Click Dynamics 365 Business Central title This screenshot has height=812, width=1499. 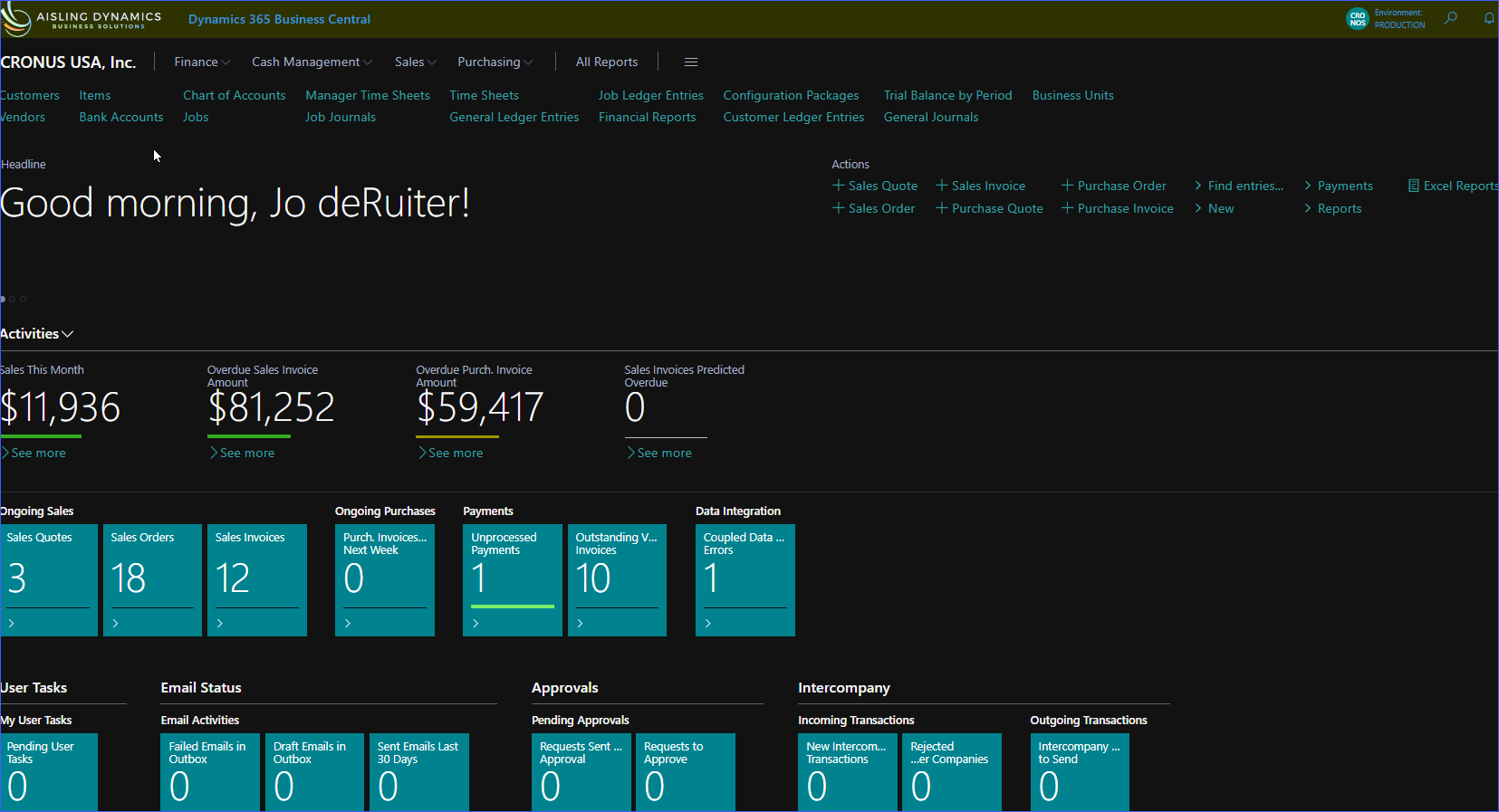tap(279, 19)
